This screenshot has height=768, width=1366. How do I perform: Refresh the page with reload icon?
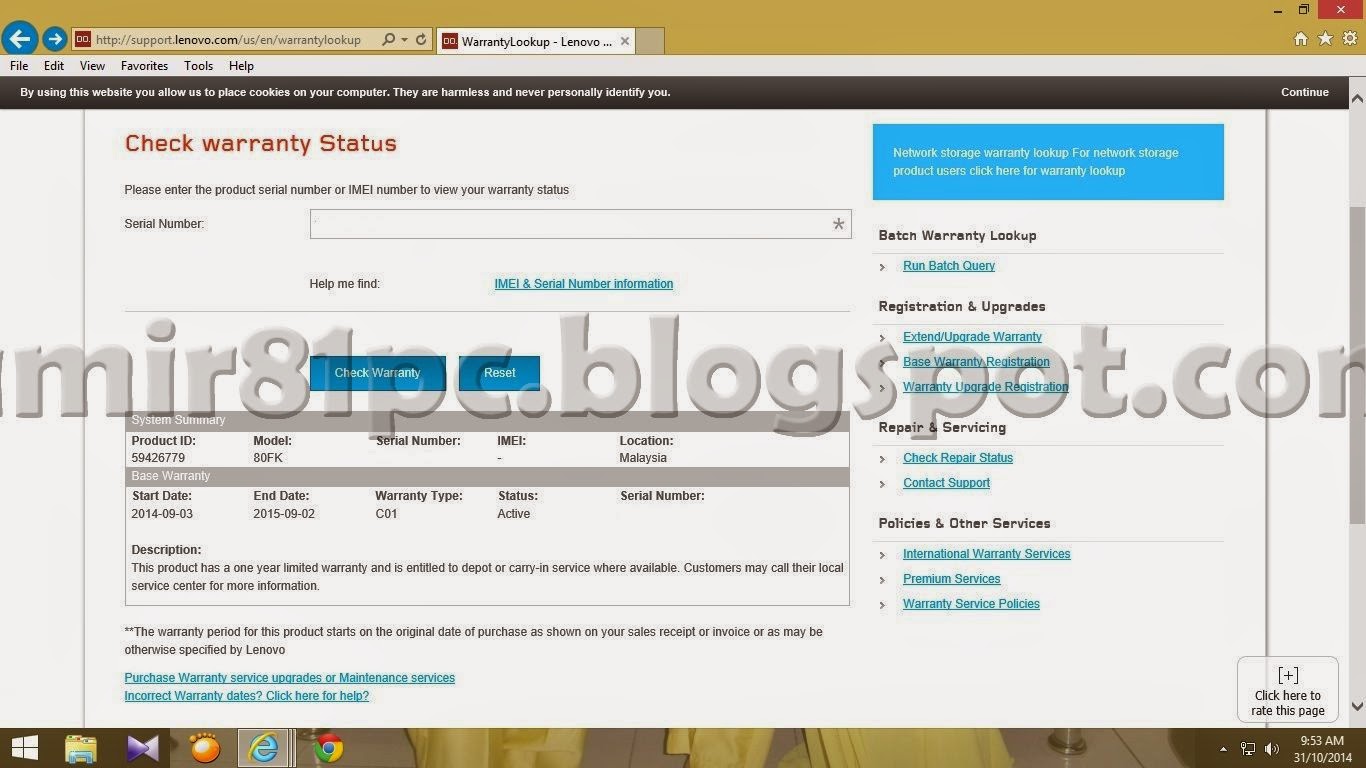coord(421,40)
